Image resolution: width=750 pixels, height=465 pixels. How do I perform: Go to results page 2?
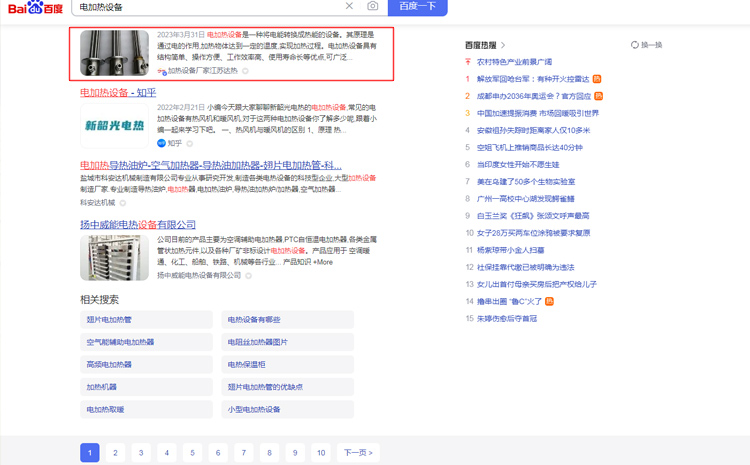click(115, 453)
